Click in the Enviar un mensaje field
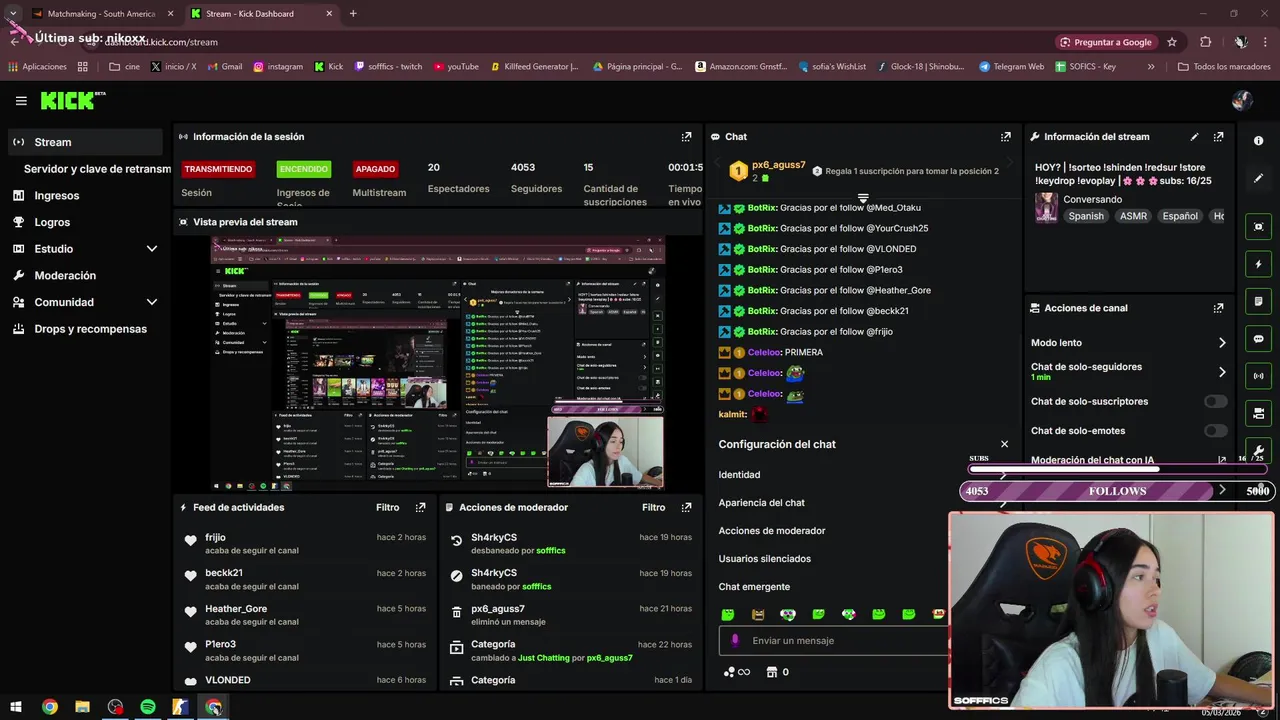This screenshot has height=720, width=1280. [833, 641]
